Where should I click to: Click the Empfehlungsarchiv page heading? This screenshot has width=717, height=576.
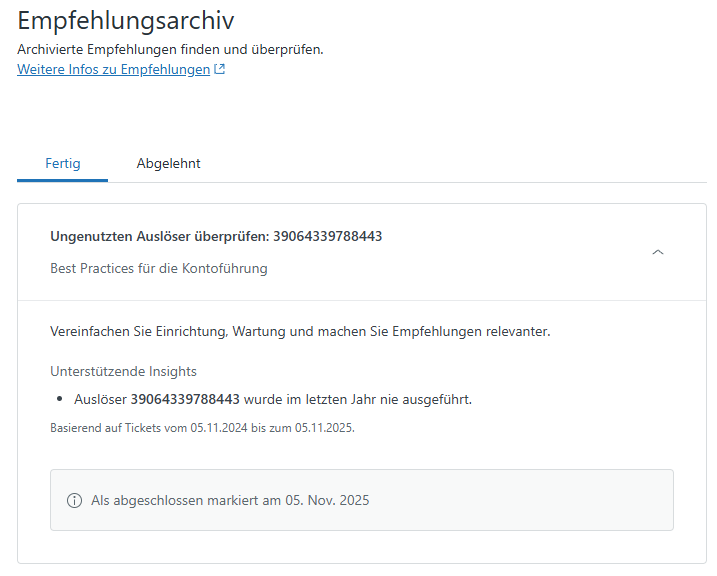126,21
